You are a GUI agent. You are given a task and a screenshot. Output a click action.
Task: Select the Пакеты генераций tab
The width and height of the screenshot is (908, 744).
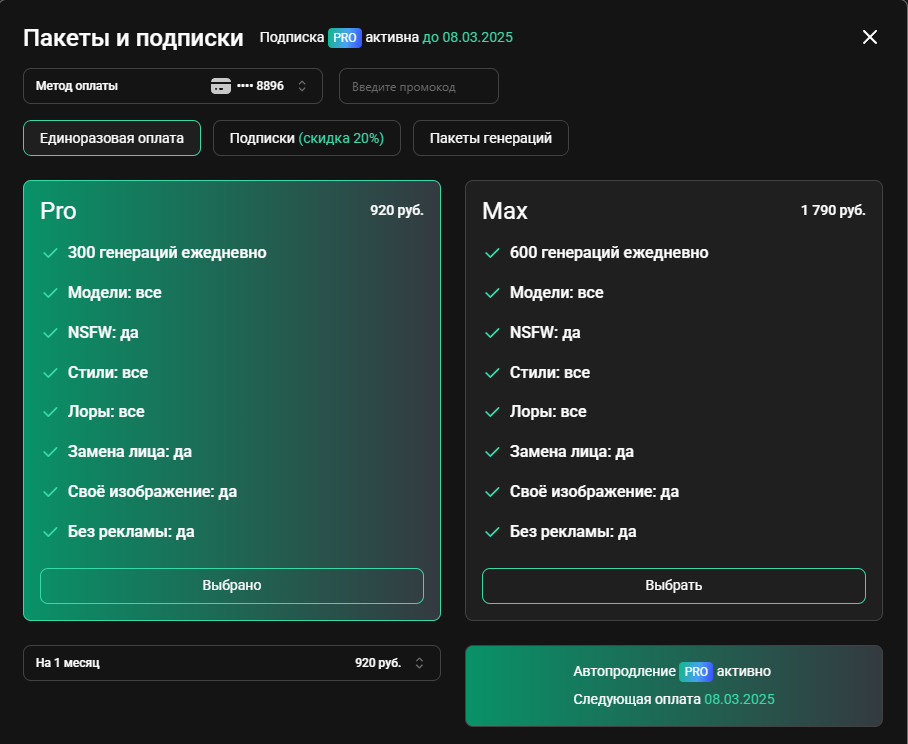pyautogui.click(x=490, y=138)
